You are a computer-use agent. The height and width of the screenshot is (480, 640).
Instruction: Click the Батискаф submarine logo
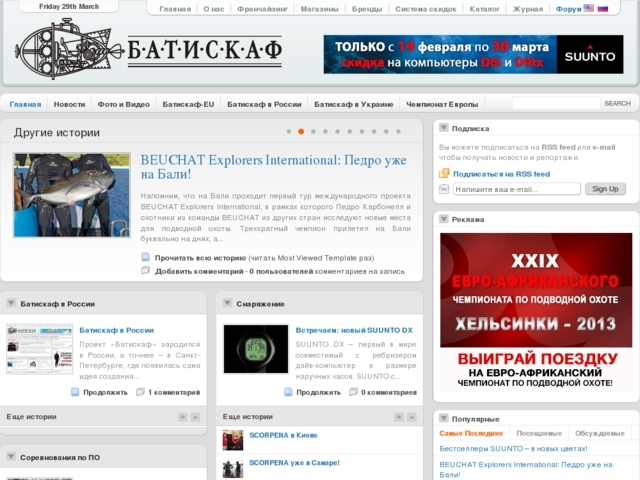pos(149,49)
